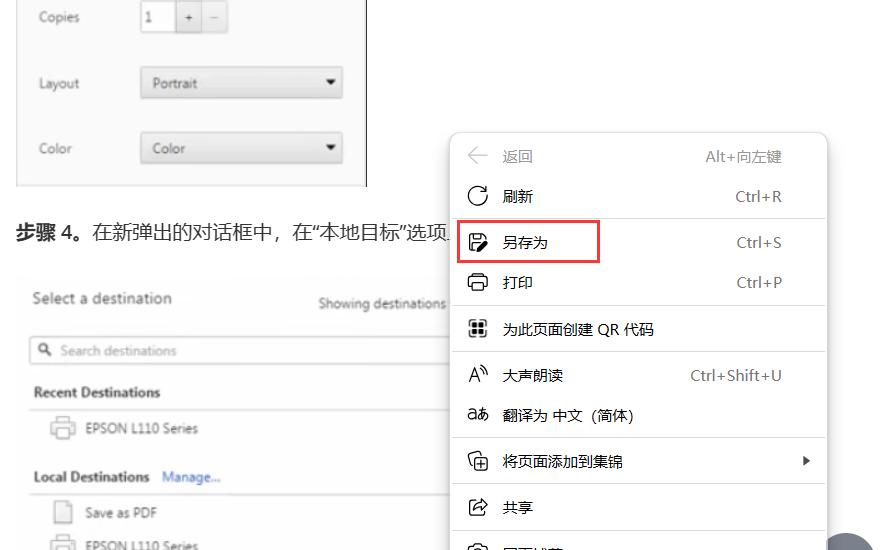Click the Select a destination title

[102, 298]
